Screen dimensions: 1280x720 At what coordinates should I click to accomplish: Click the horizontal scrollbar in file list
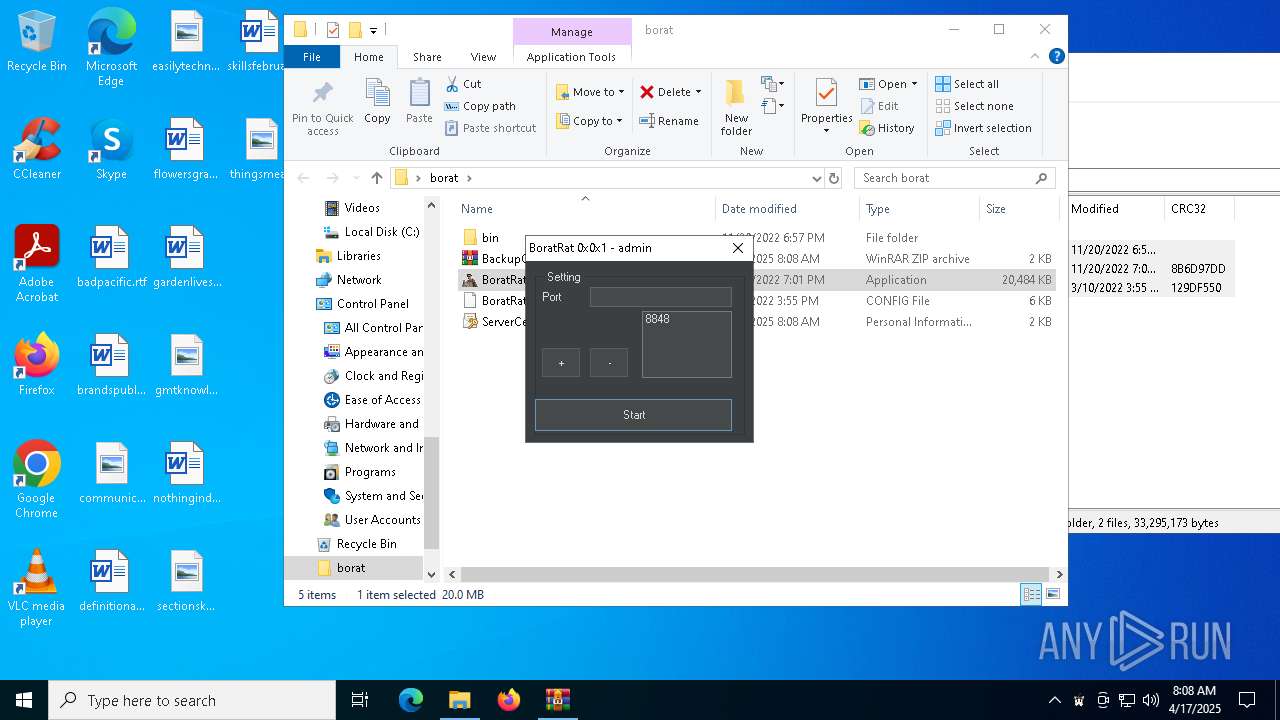pyautogui.click(x=754, y=574)
